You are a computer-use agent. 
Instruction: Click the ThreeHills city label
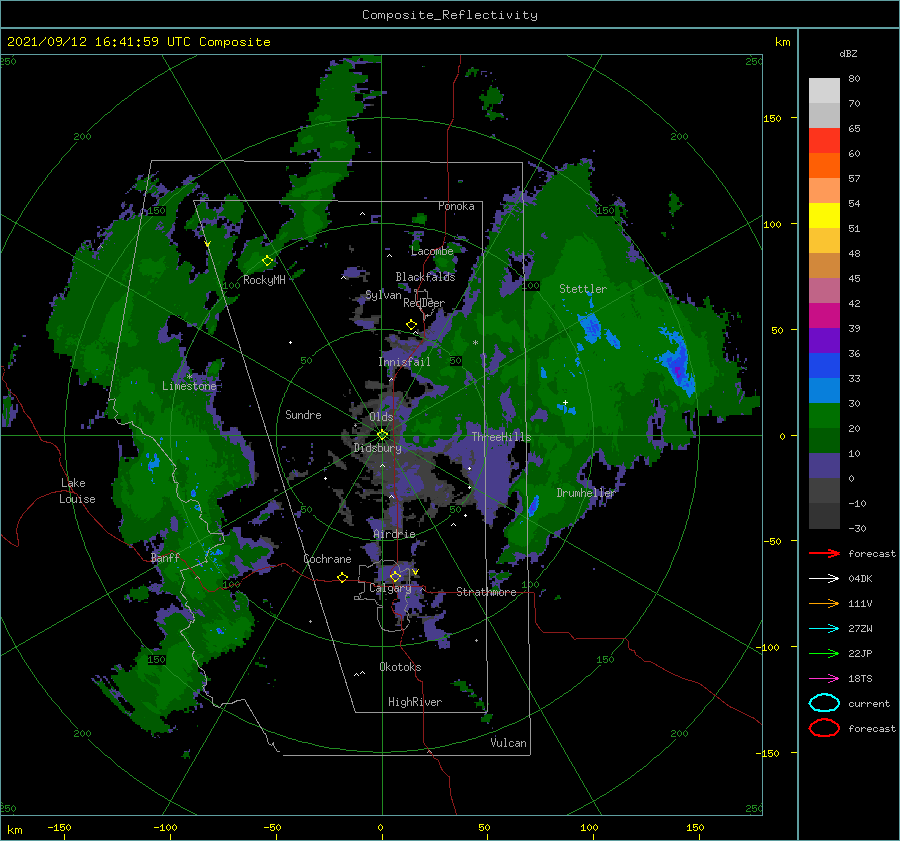point(502,437)
